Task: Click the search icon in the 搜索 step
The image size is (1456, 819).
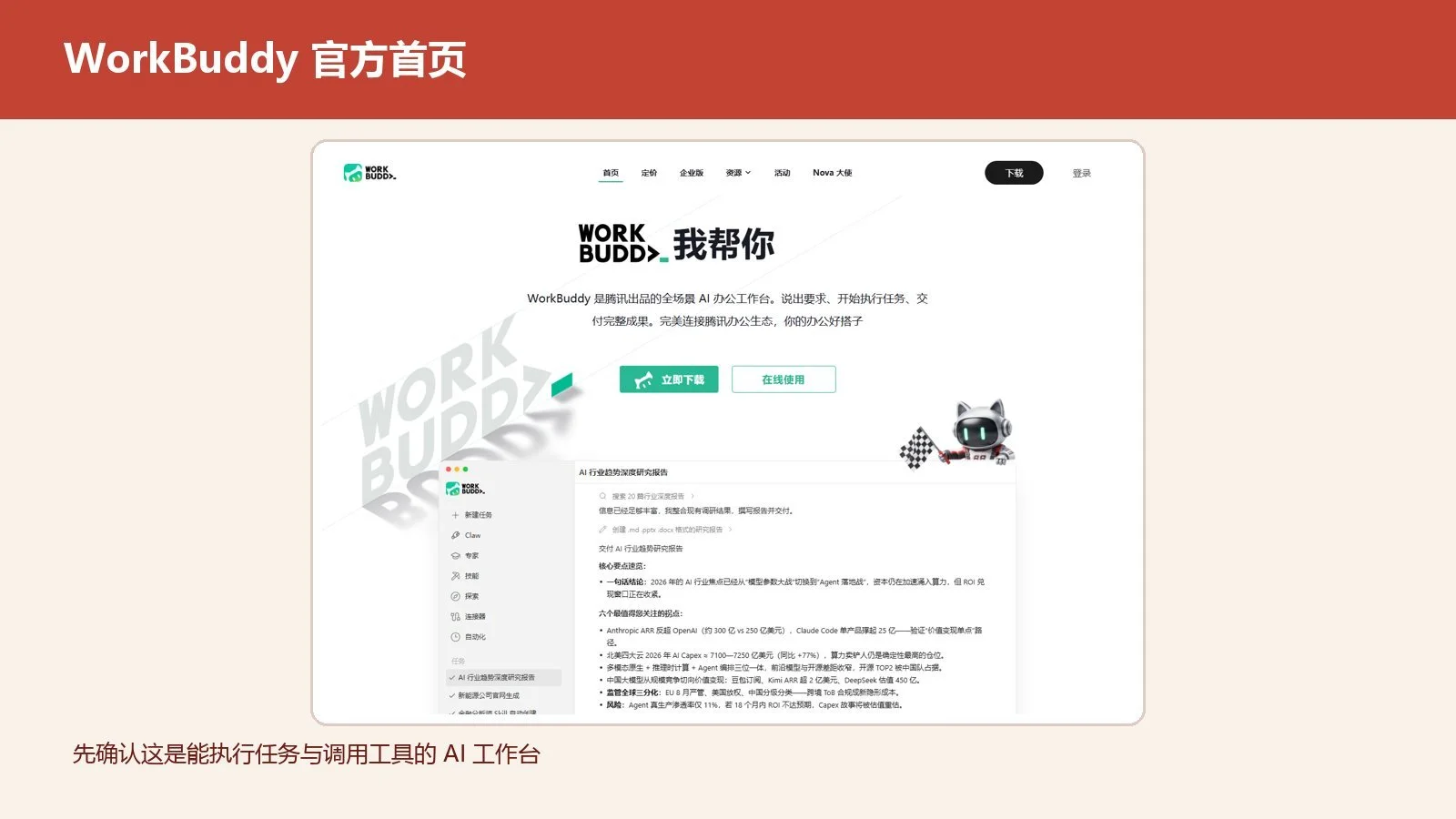Action: point(602,497)
